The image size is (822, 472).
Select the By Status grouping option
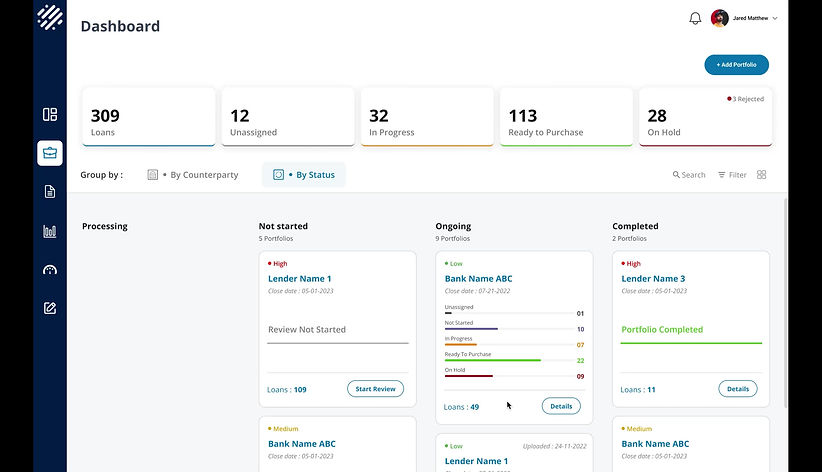tap(304, 175)
